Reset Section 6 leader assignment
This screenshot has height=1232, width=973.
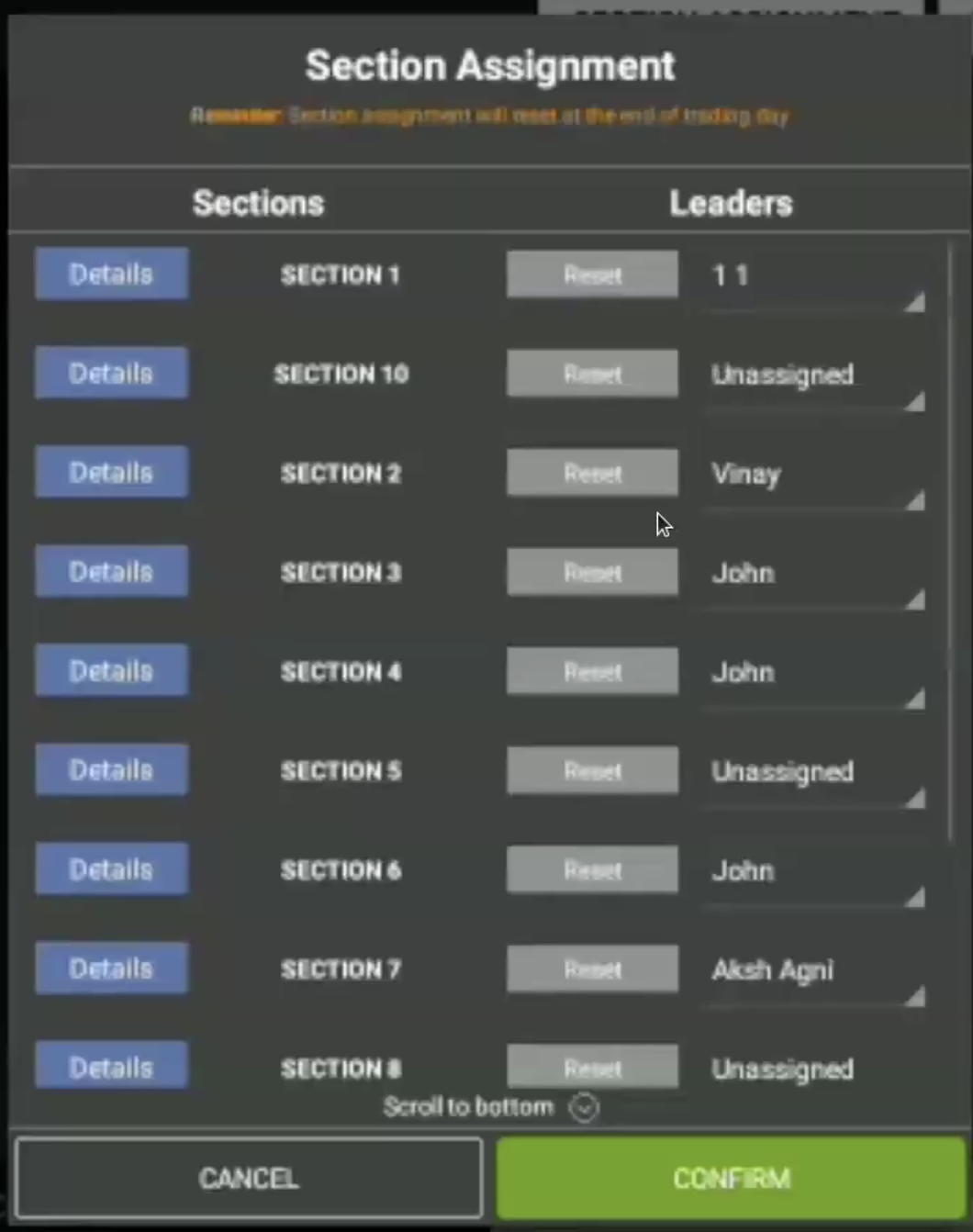click(x=592, y=869)
